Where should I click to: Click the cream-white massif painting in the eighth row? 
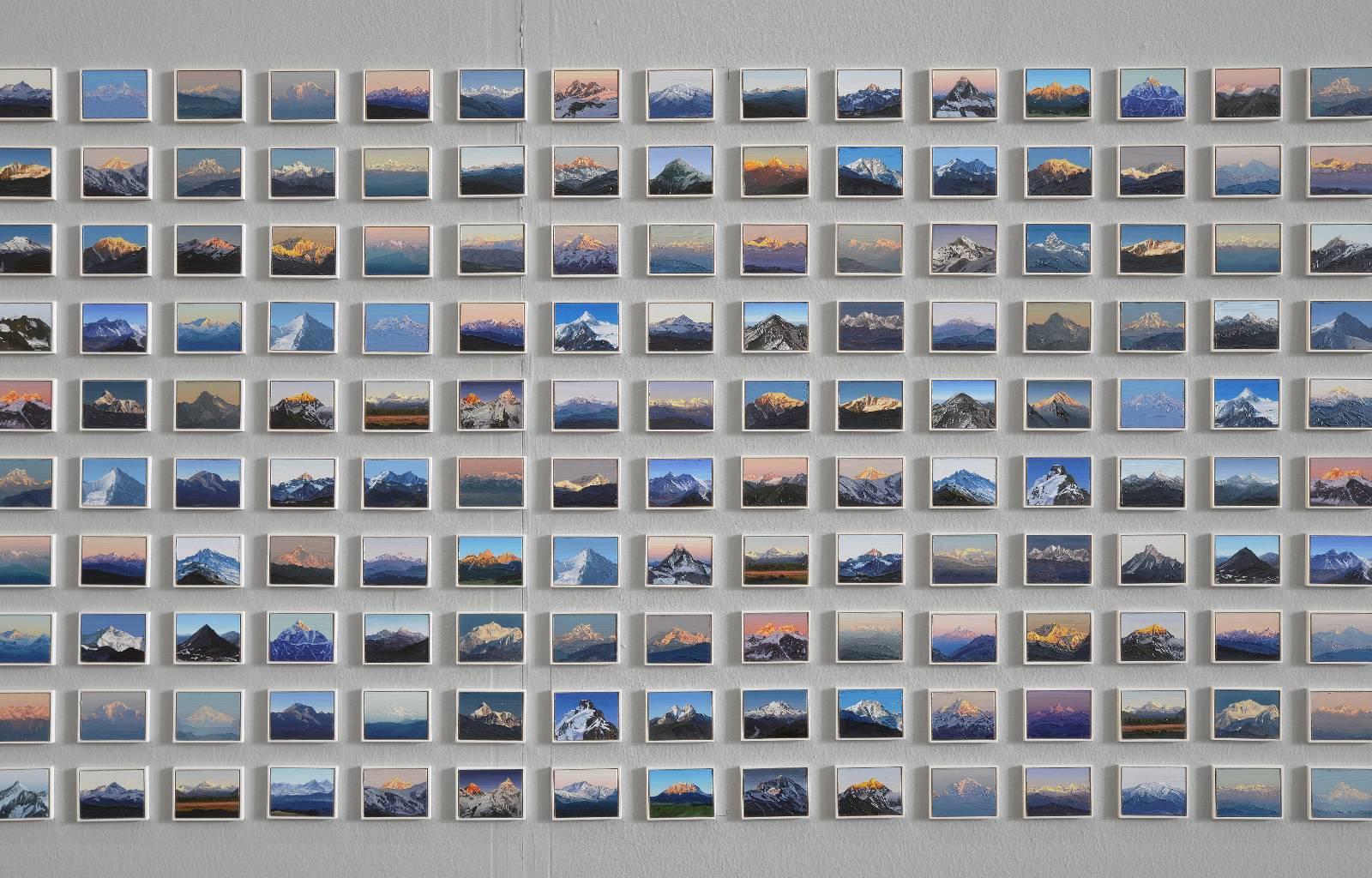click(x=491, y=636)
